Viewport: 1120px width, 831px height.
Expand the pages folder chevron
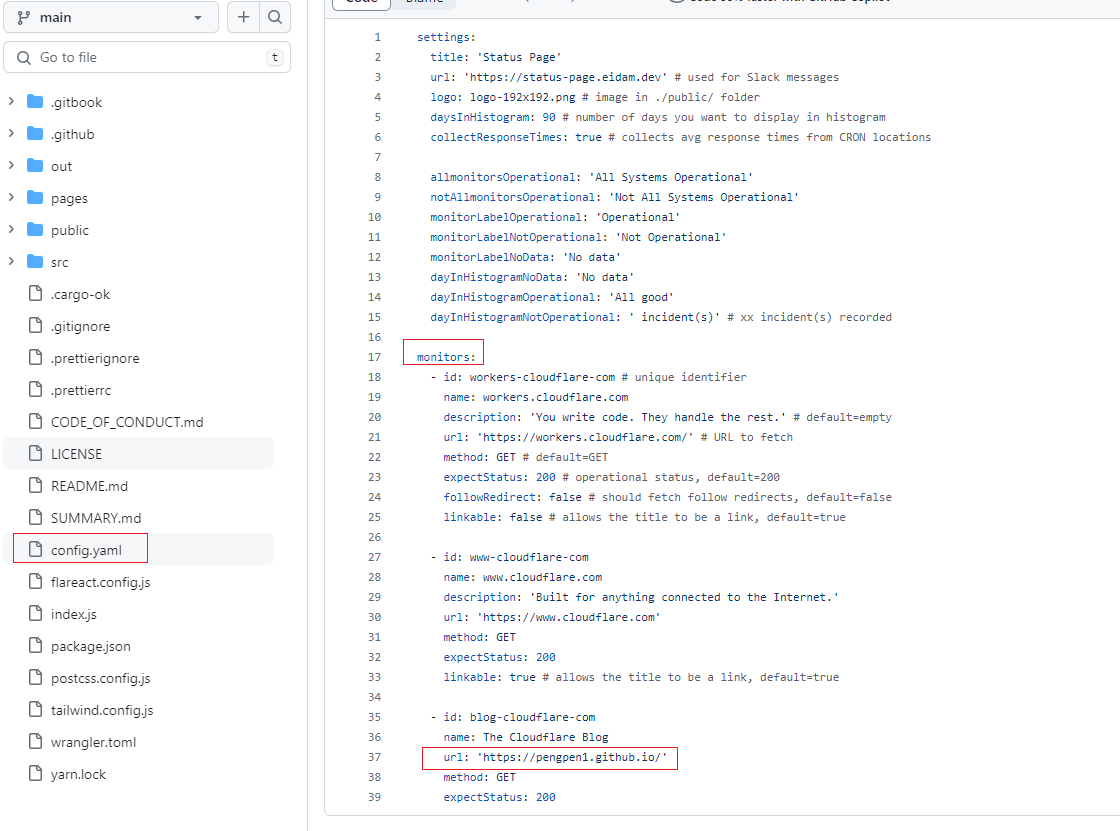tap(11, 198)
